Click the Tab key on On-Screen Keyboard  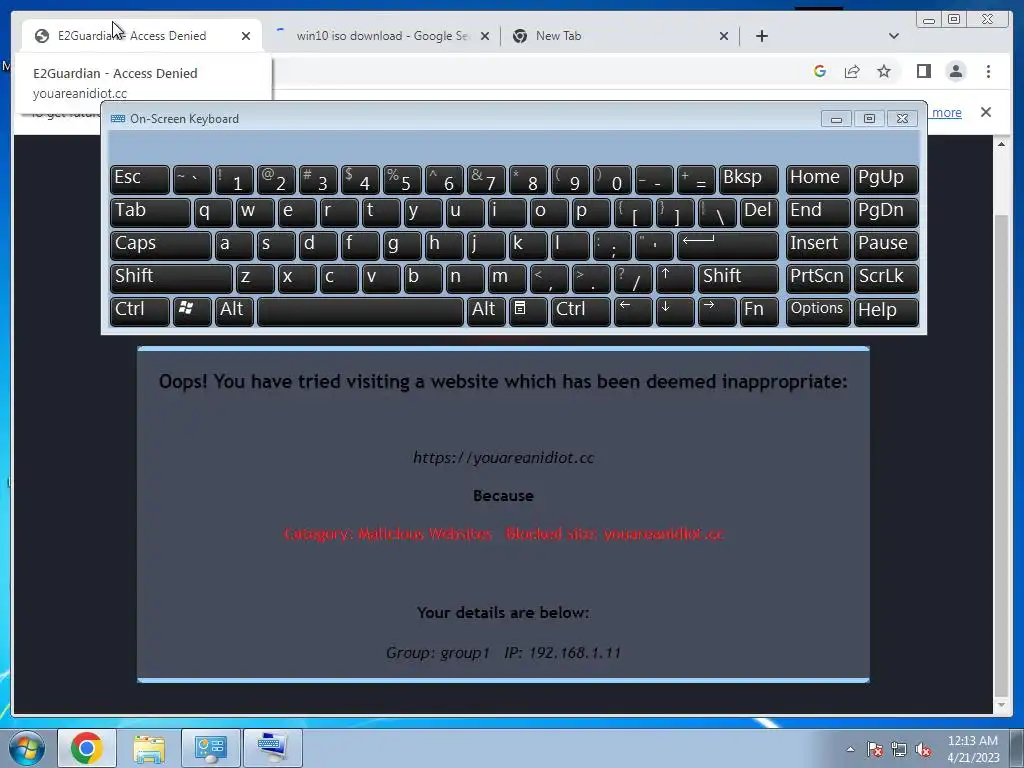150,212
